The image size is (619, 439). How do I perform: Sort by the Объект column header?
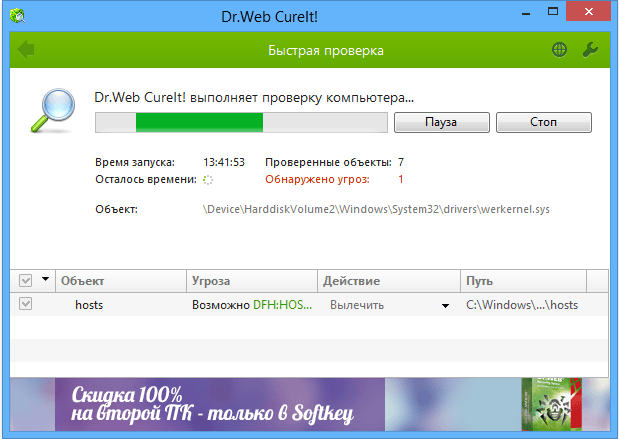(121, 281)
